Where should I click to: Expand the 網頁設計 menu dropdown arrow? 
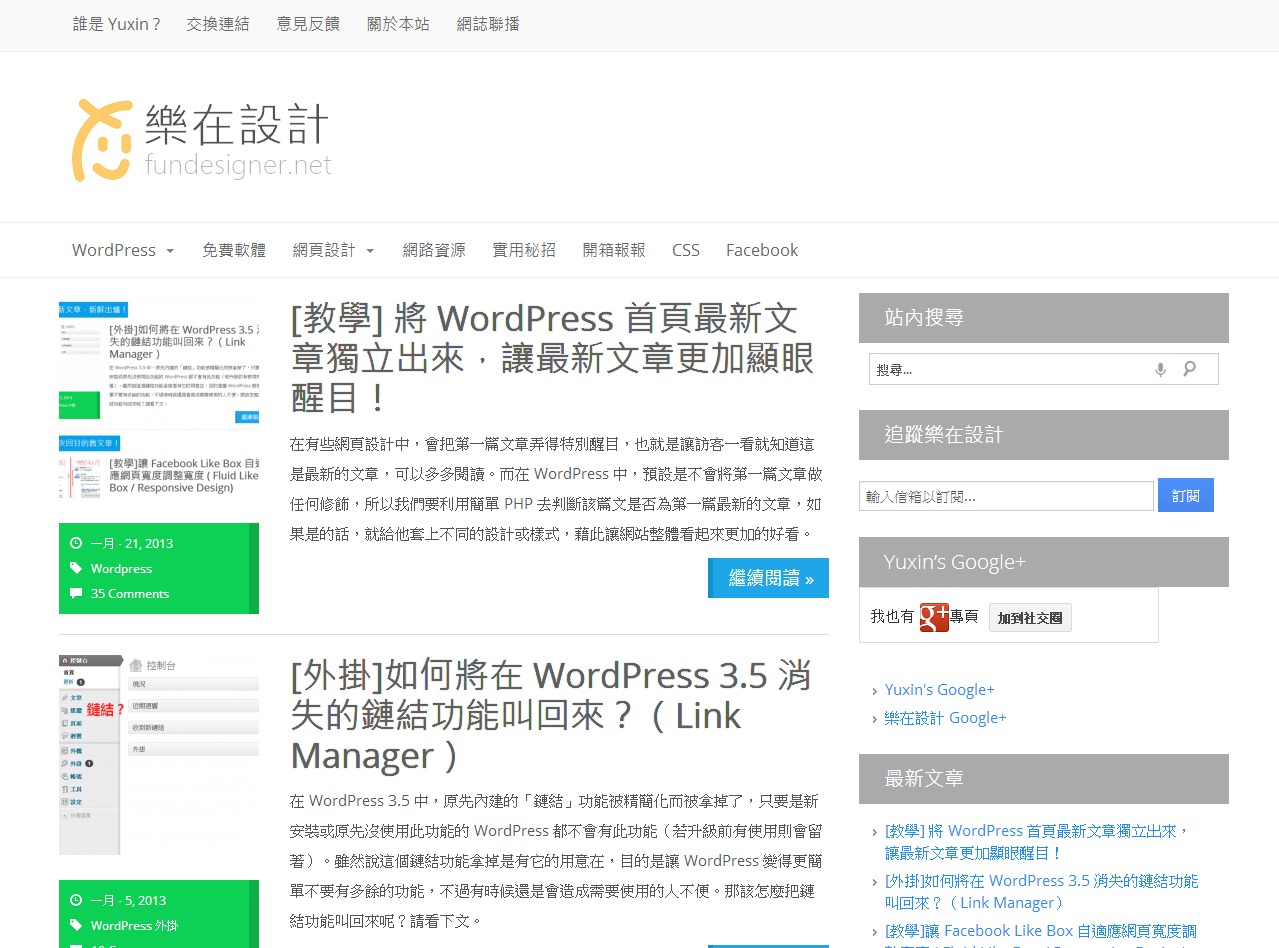point(370,251)
